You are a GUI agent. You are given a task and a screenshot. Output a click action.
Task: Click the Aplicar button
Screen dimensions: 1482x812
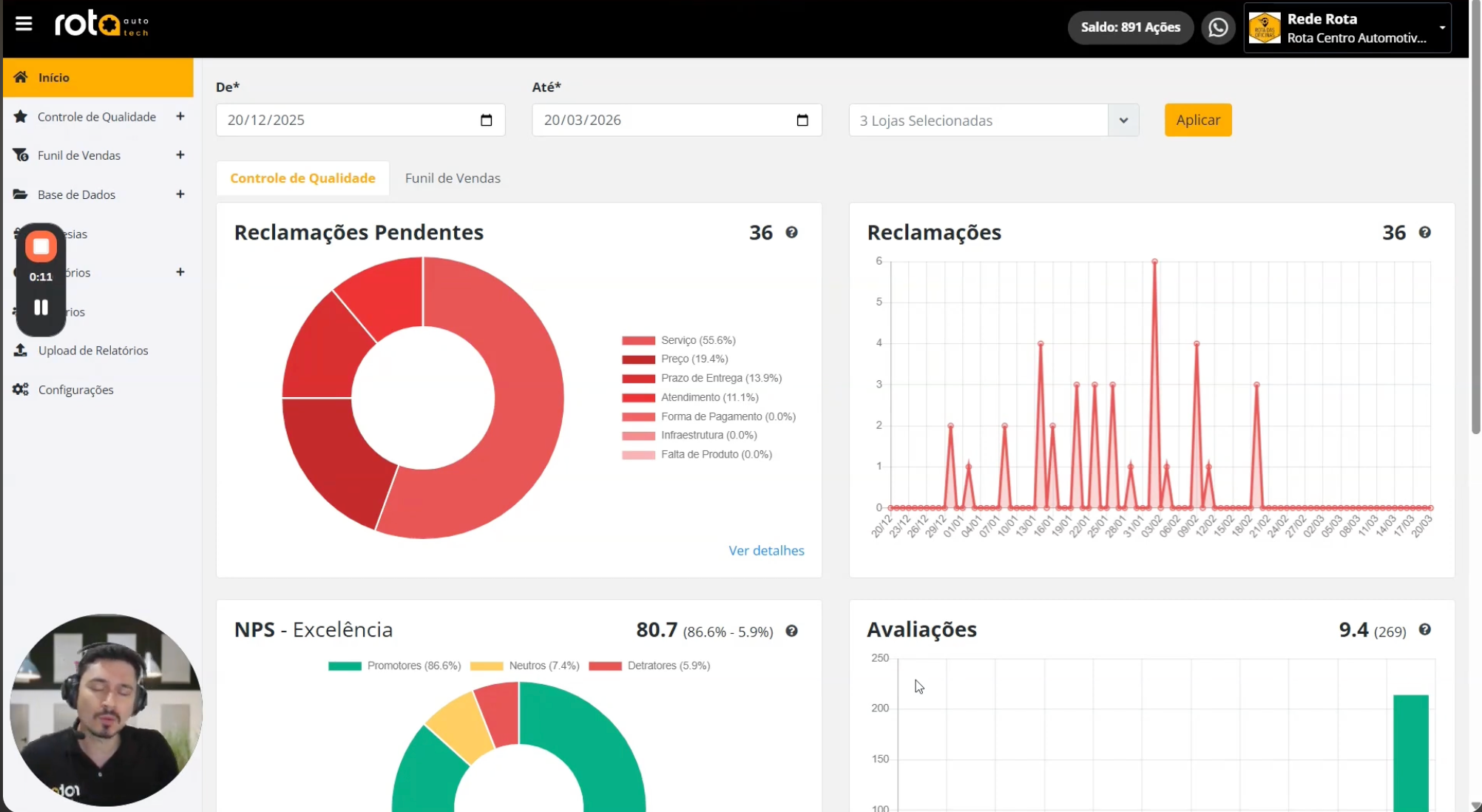[x=1198, y=120]
